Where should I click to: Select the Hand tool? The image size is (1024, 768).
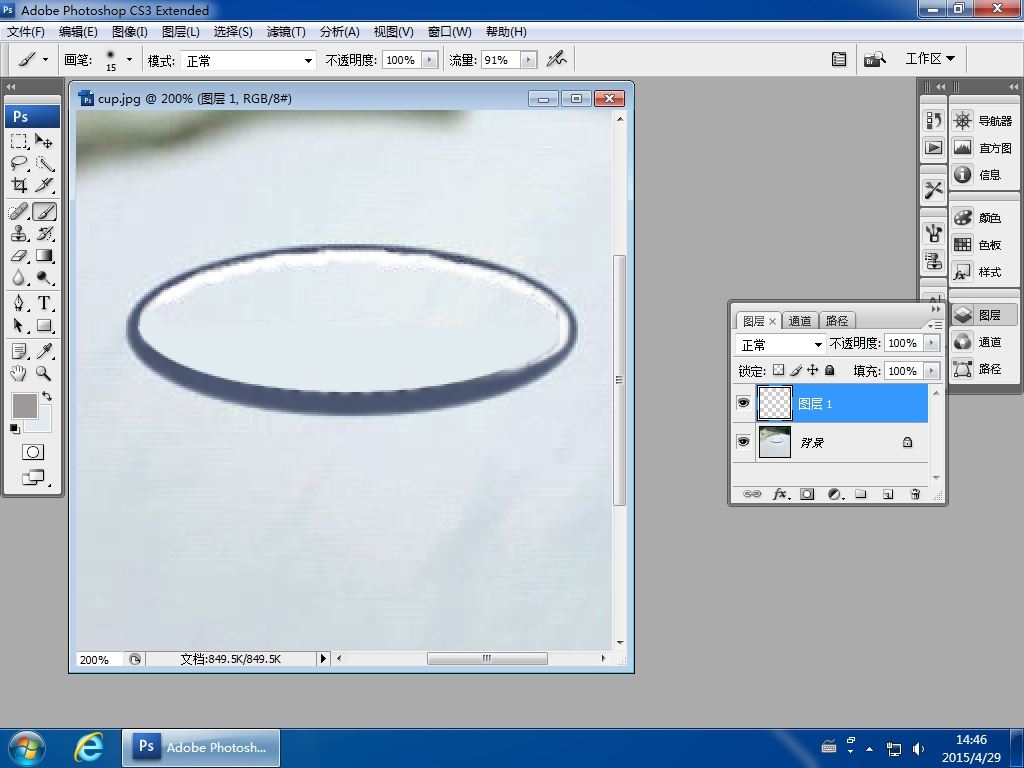19,374
